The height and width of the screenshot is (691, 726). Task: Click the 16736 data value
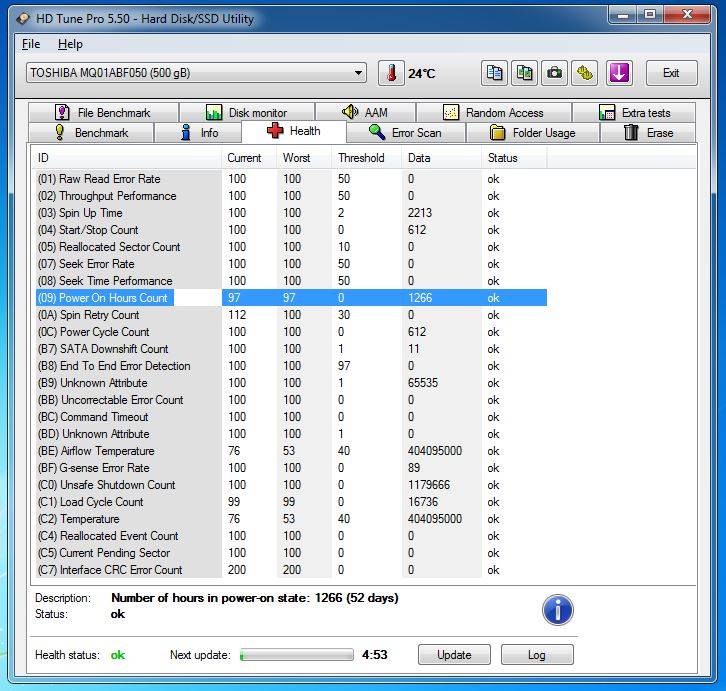coord(423,502)
